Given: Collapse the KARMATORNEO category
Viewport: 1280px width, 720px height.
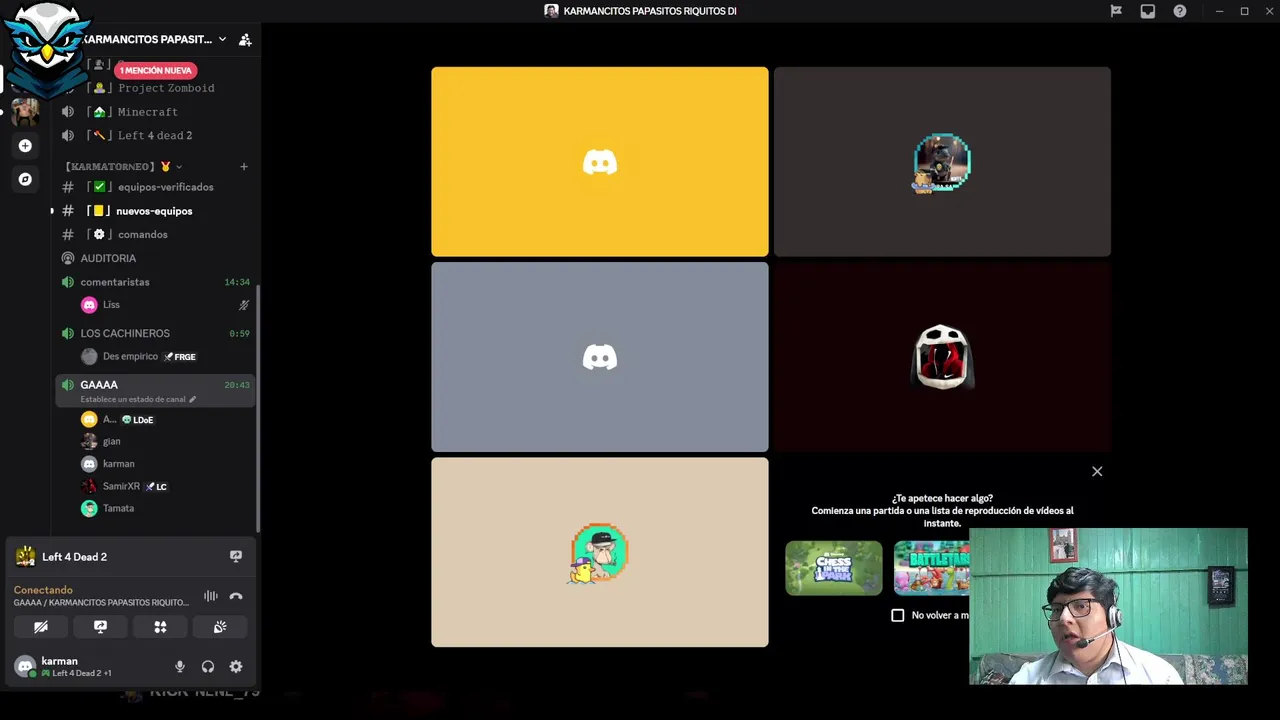Looking at the screenshot, I should 124,166.
